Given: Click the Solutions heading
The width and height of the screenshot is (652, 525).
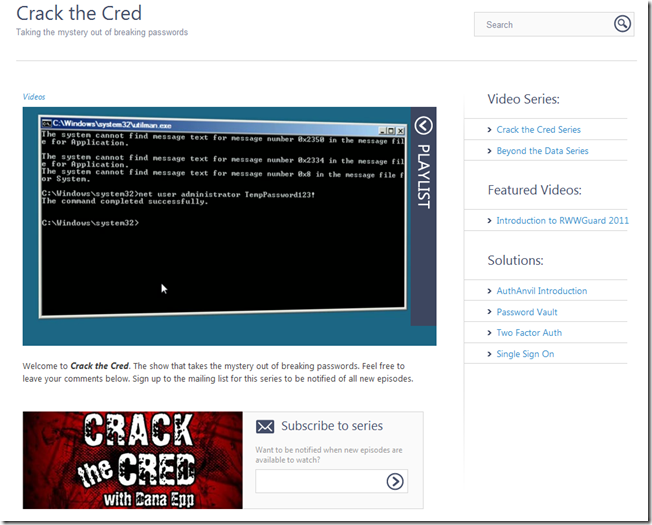Looking at the screenshot, I should coord(516,260).
